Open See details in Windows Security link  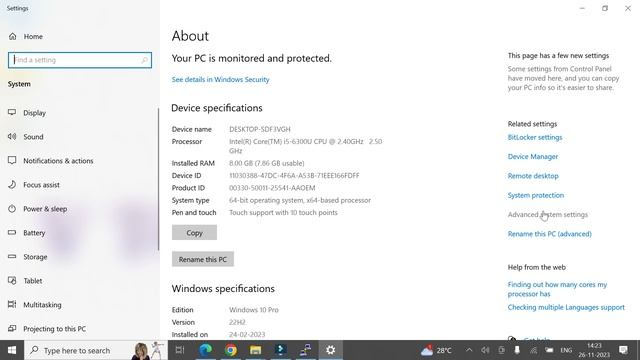point(220,80)
